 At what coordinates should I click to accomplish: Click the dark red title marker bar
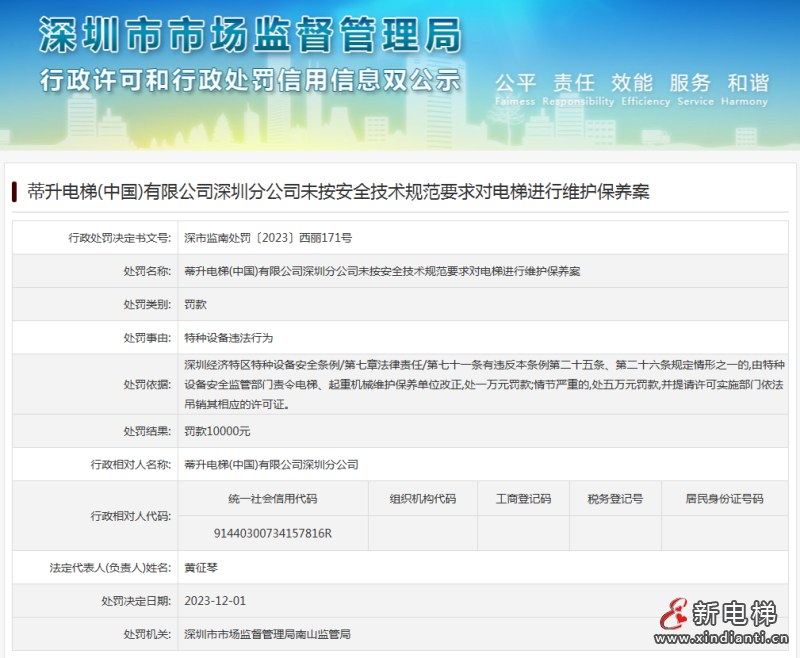15,192
